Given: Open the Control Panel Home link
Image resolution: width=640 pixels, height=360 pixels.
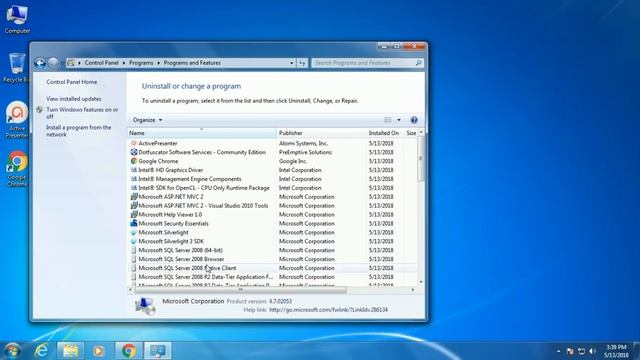Looking at the screenshot, I should pyautogui.click(x=71, y=82).
